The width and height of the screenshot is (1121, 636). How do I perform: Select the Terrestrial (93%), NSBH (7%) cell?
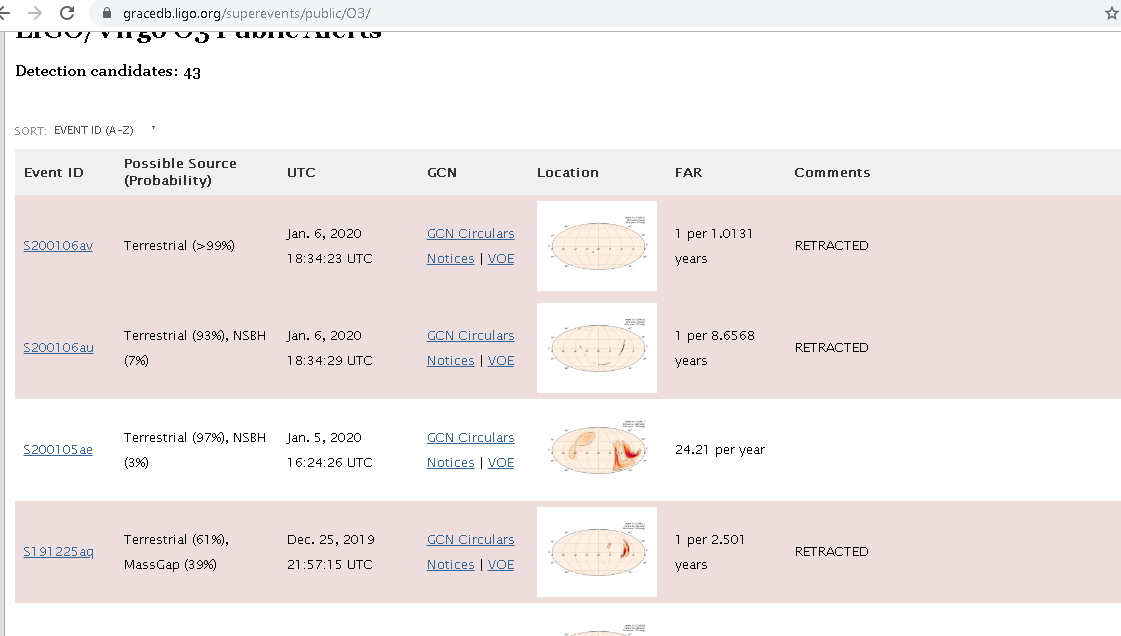point(194,348)
